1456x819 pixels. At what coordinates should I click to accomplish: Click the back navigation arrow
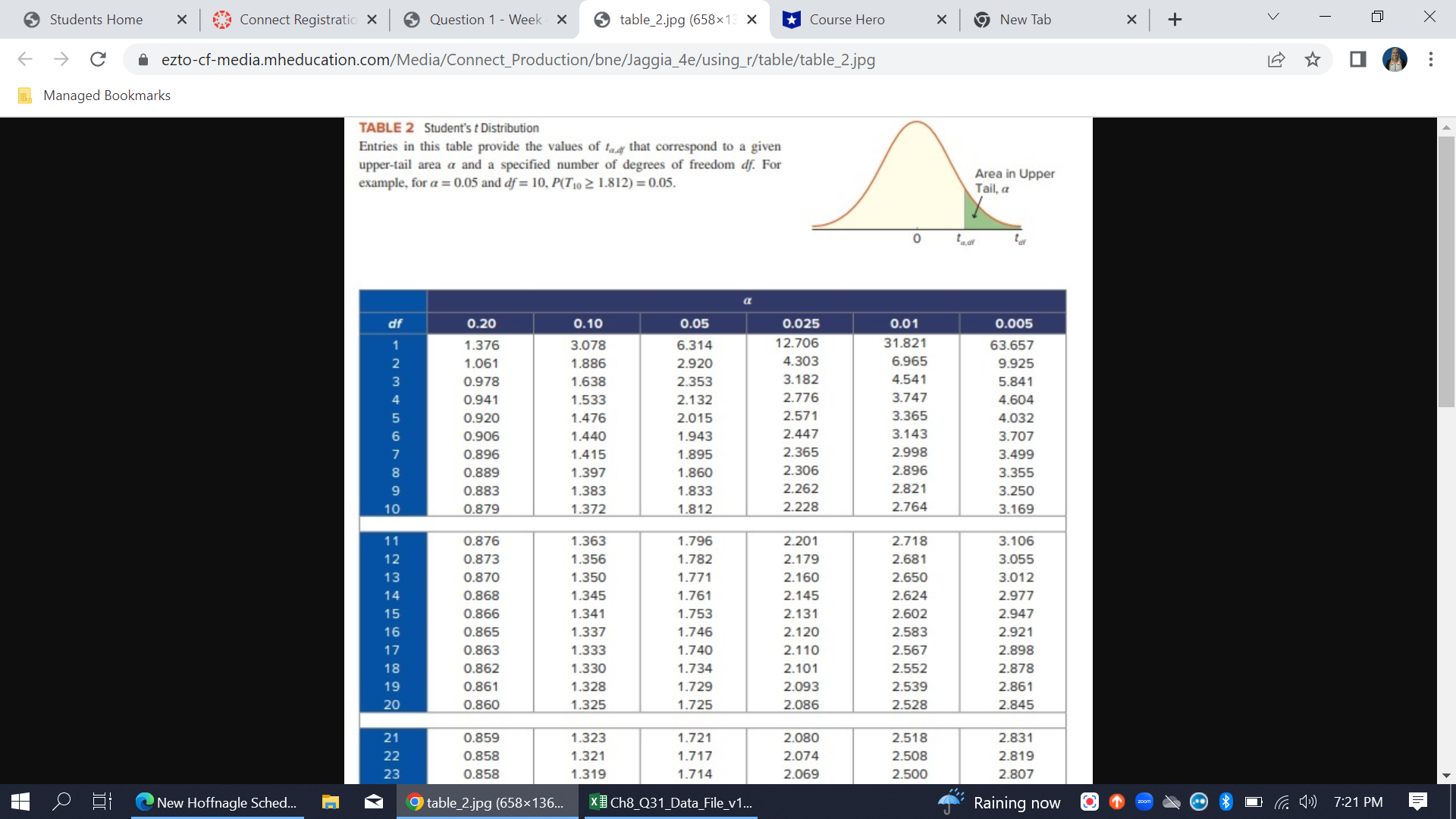click(25, 59)
